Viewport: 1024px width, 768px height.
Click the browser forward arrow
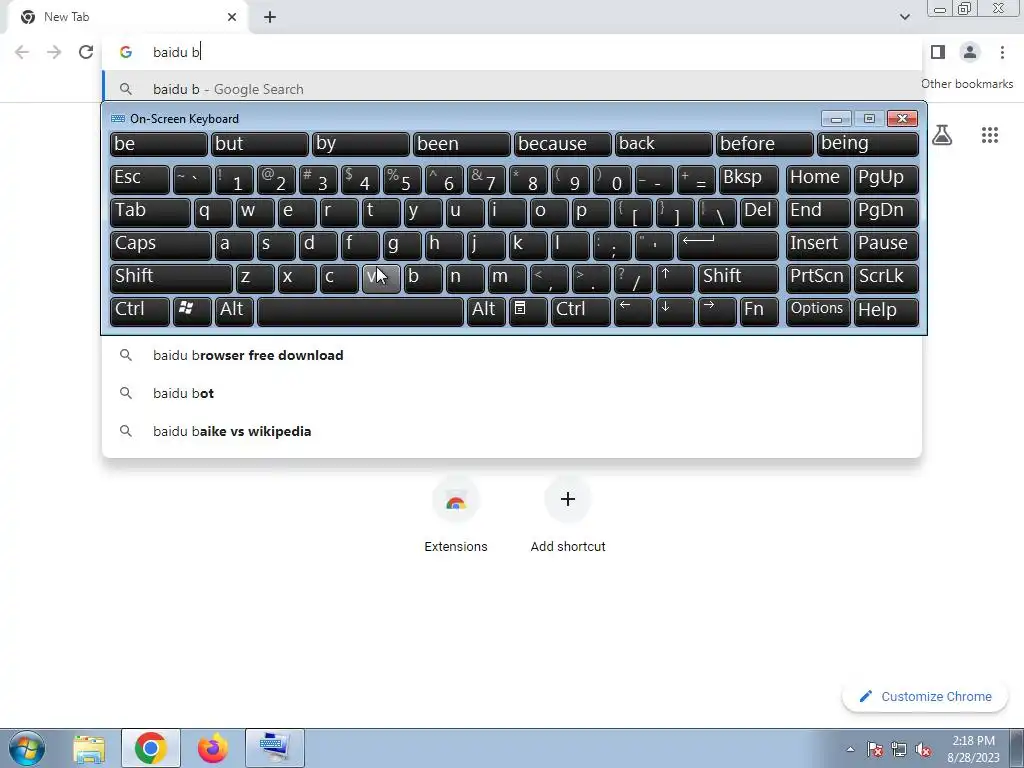pos(54,52)
